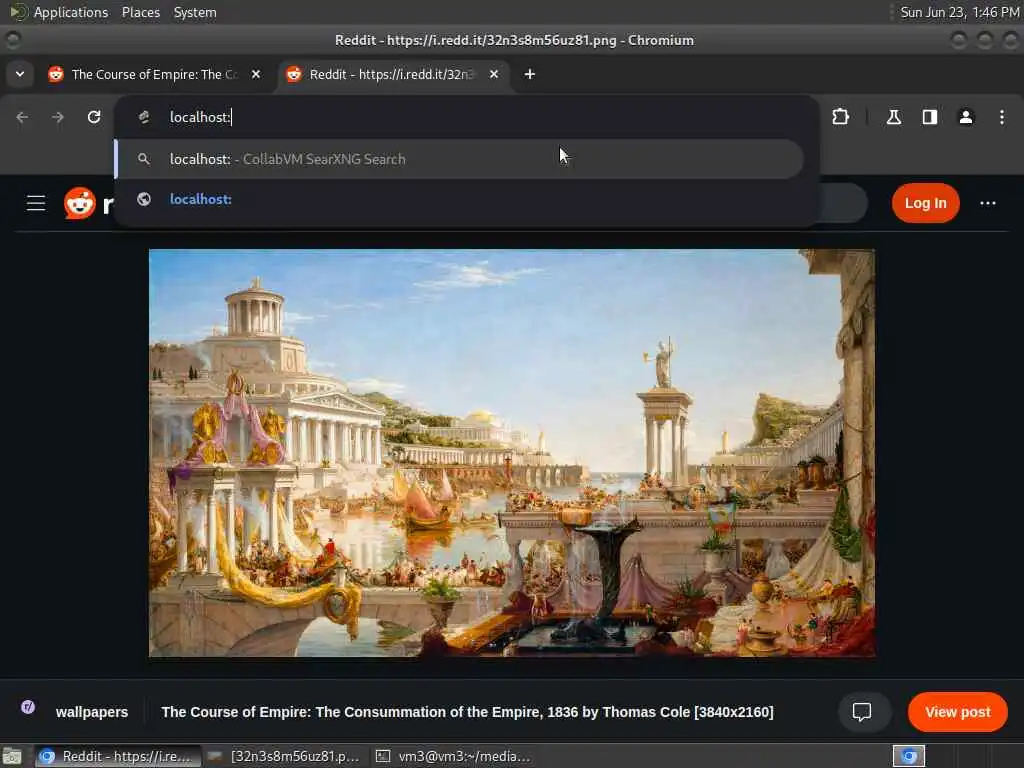This screenshot has width=1024, height=768.
Task: Click the clock Sun Jun 23
Action: coord(959,12)
